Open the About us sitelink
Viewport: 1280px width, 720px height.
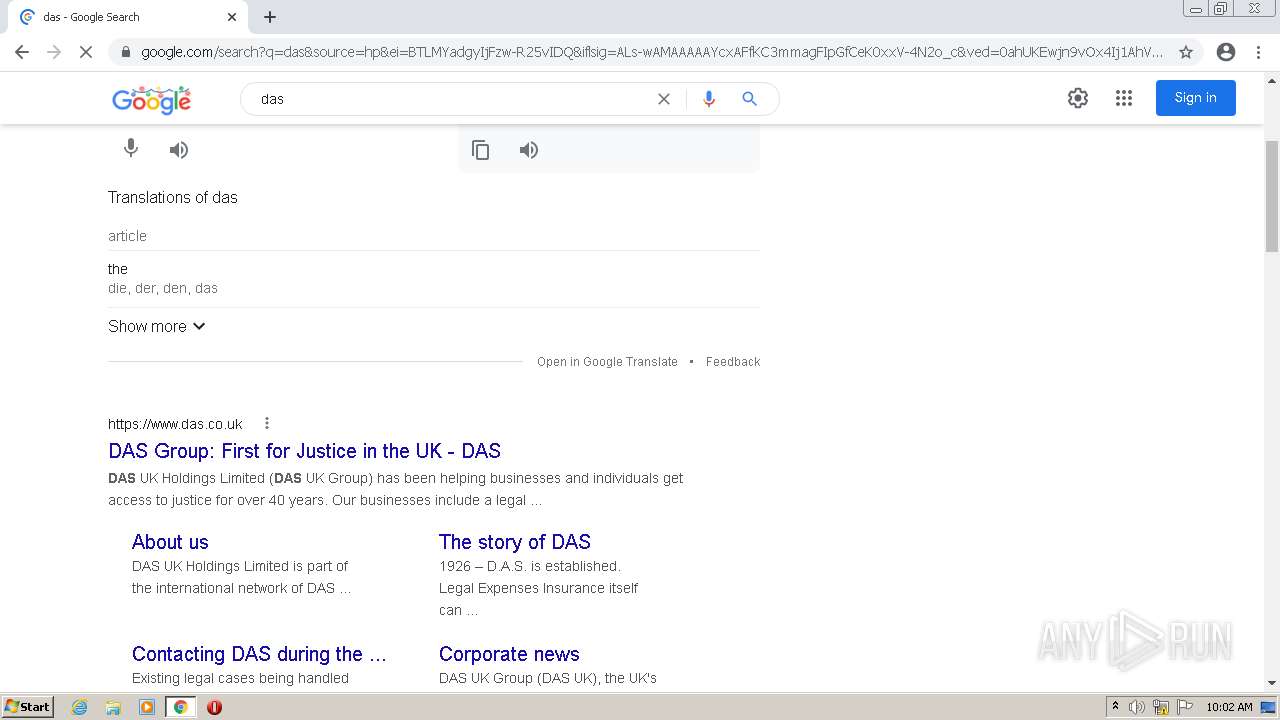pos(170,542)
